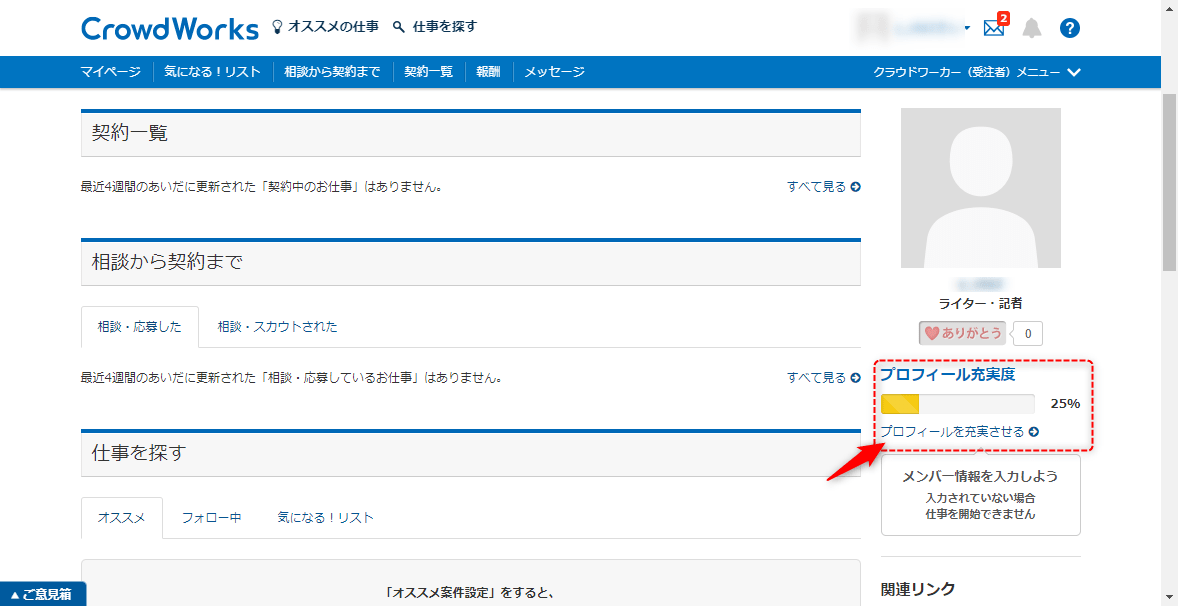Select 契約一覧 in the navigation bar
The image size is (1178, 606).
[428, 72]
